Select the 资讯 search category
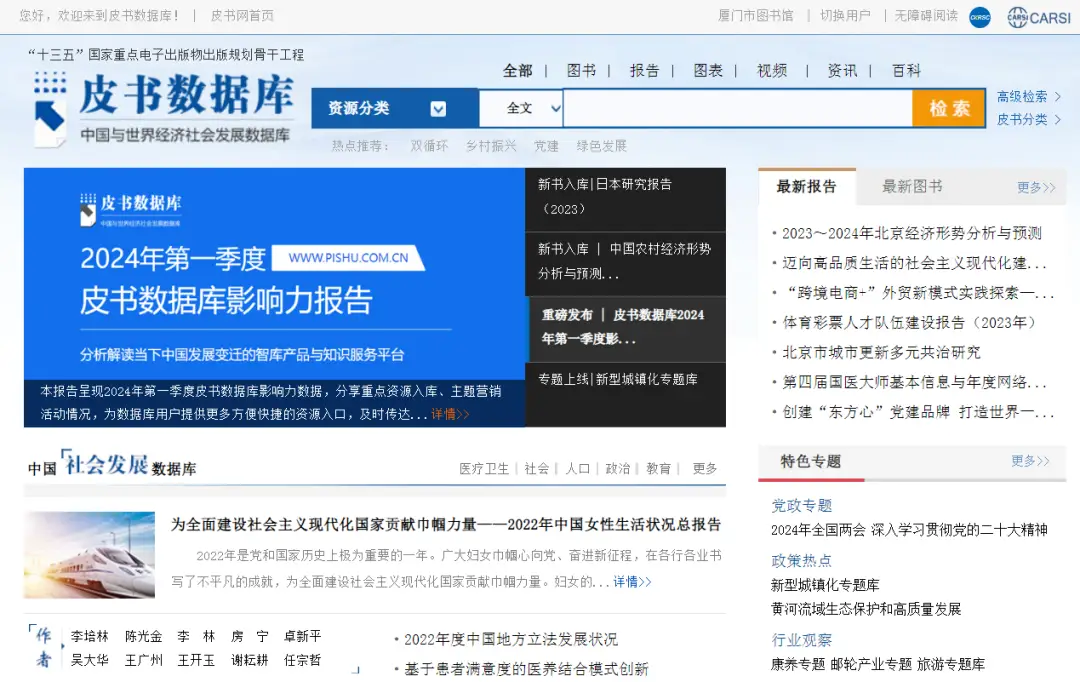The width and height of the screenshot is (1080, 682). [x=842, y=70]
